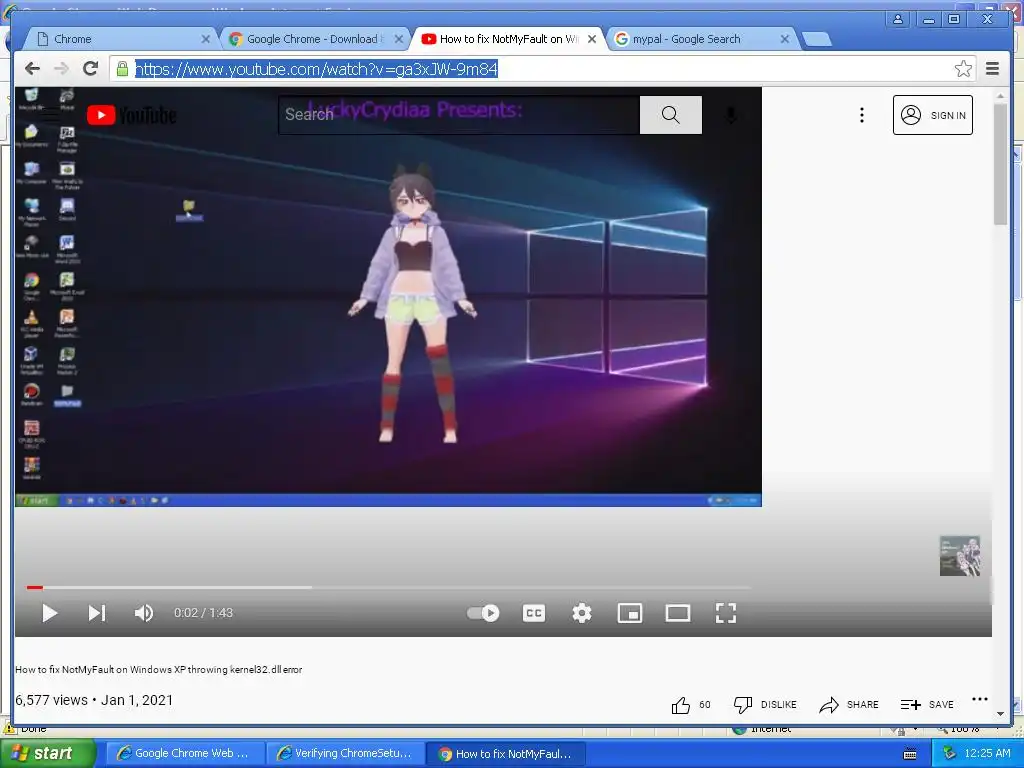The image size is (1024, 768).
Task: Click the keyboard icon in system tray
Action: (910, 754)
